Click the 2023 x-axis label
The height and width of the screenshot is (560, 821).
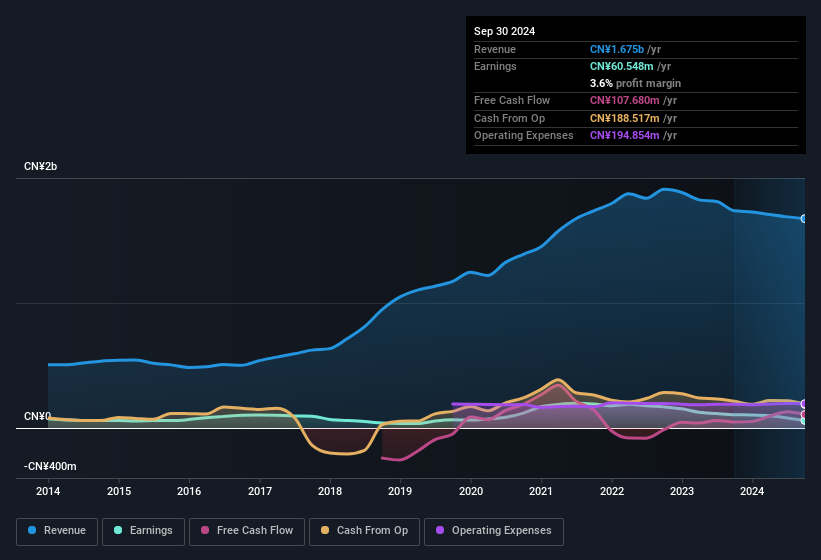tap(682, 491)
